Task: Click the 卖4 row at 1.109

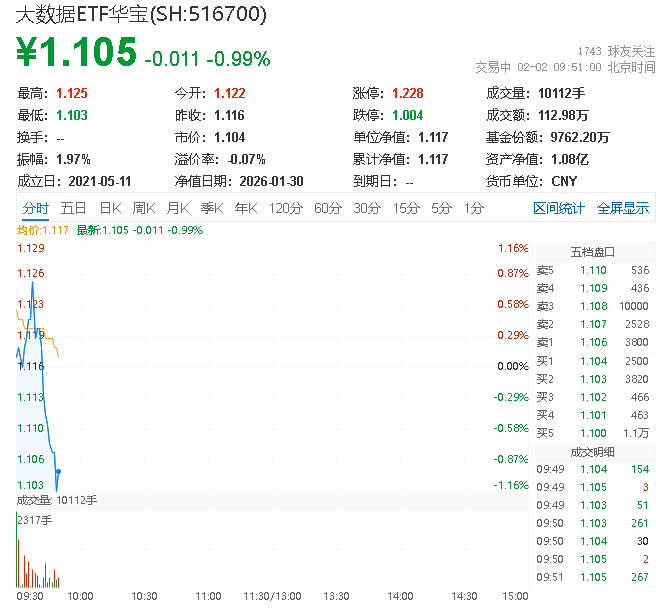Action: click(592, 288)
